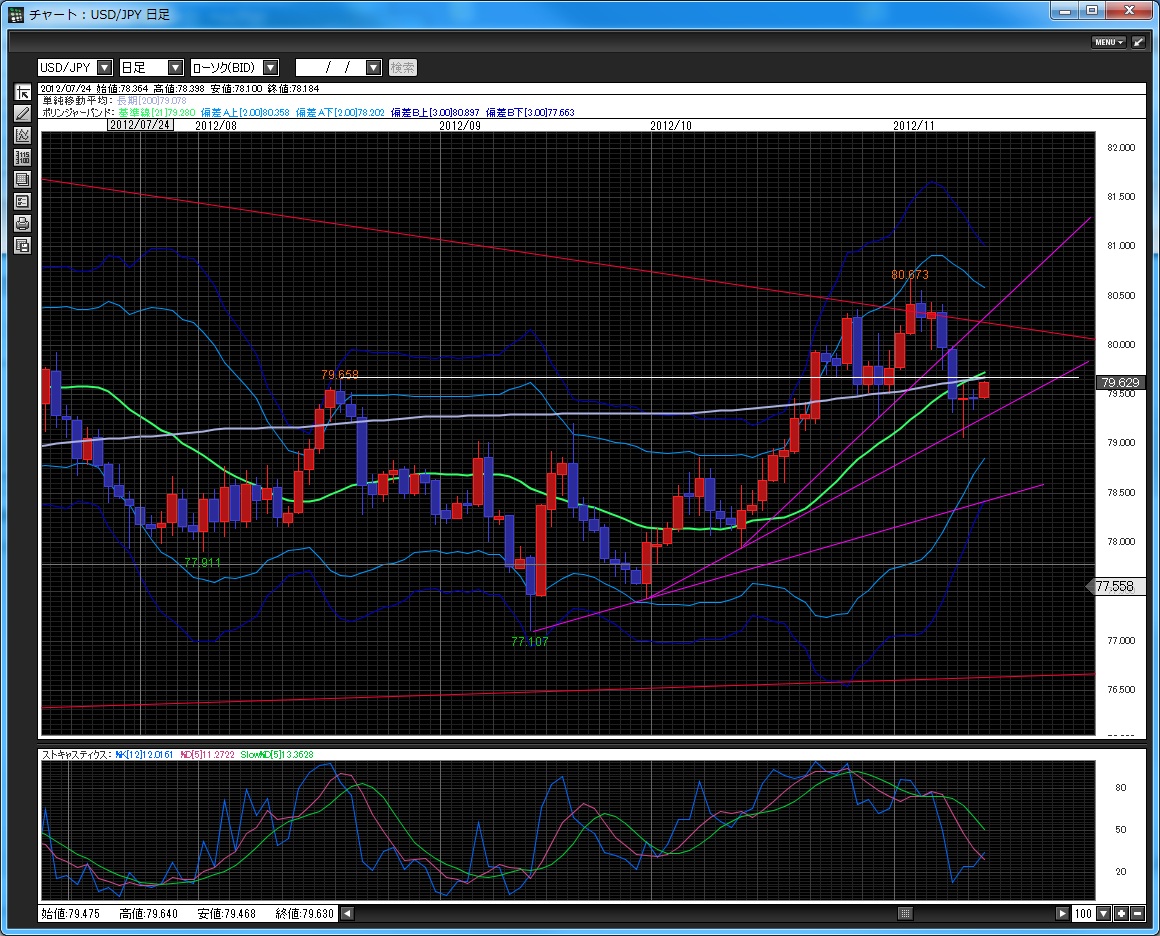The height and width of the screenshot is (936, 1160).
Task: Click the 100 bar count value field
Action: (1084, 914)
